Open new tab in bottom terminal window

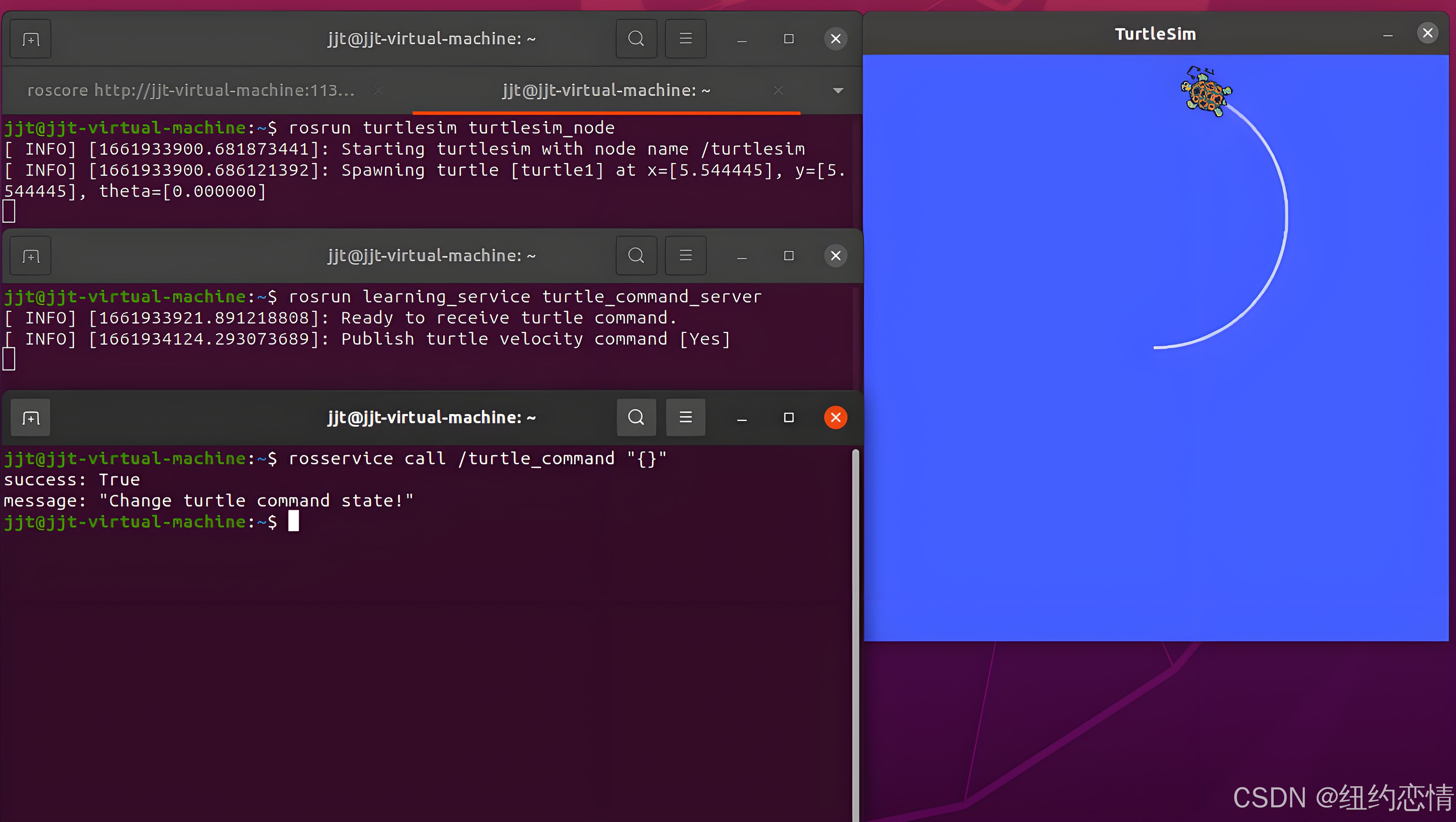30,418
